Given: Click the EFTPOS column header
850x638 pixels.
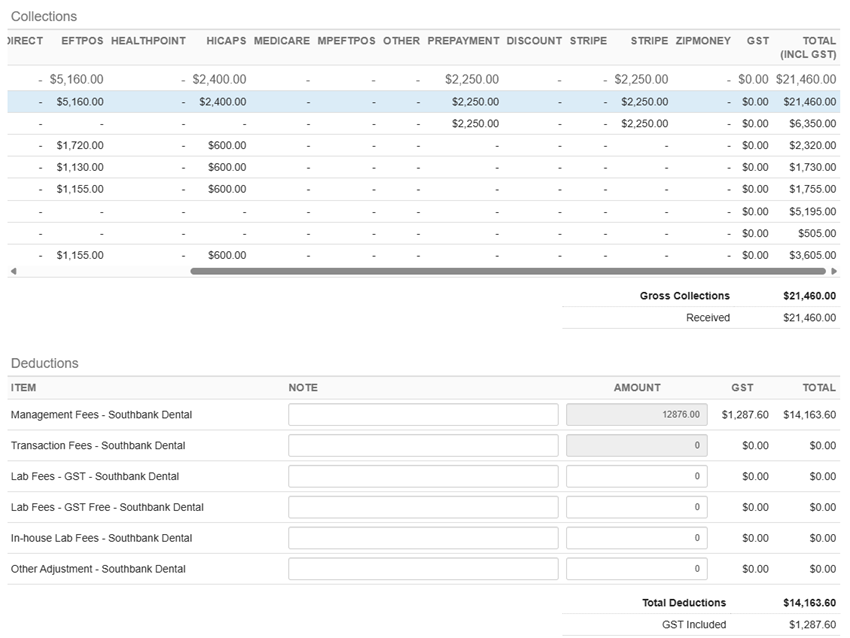Looking at the screenshot, I should tap(81, 41).
